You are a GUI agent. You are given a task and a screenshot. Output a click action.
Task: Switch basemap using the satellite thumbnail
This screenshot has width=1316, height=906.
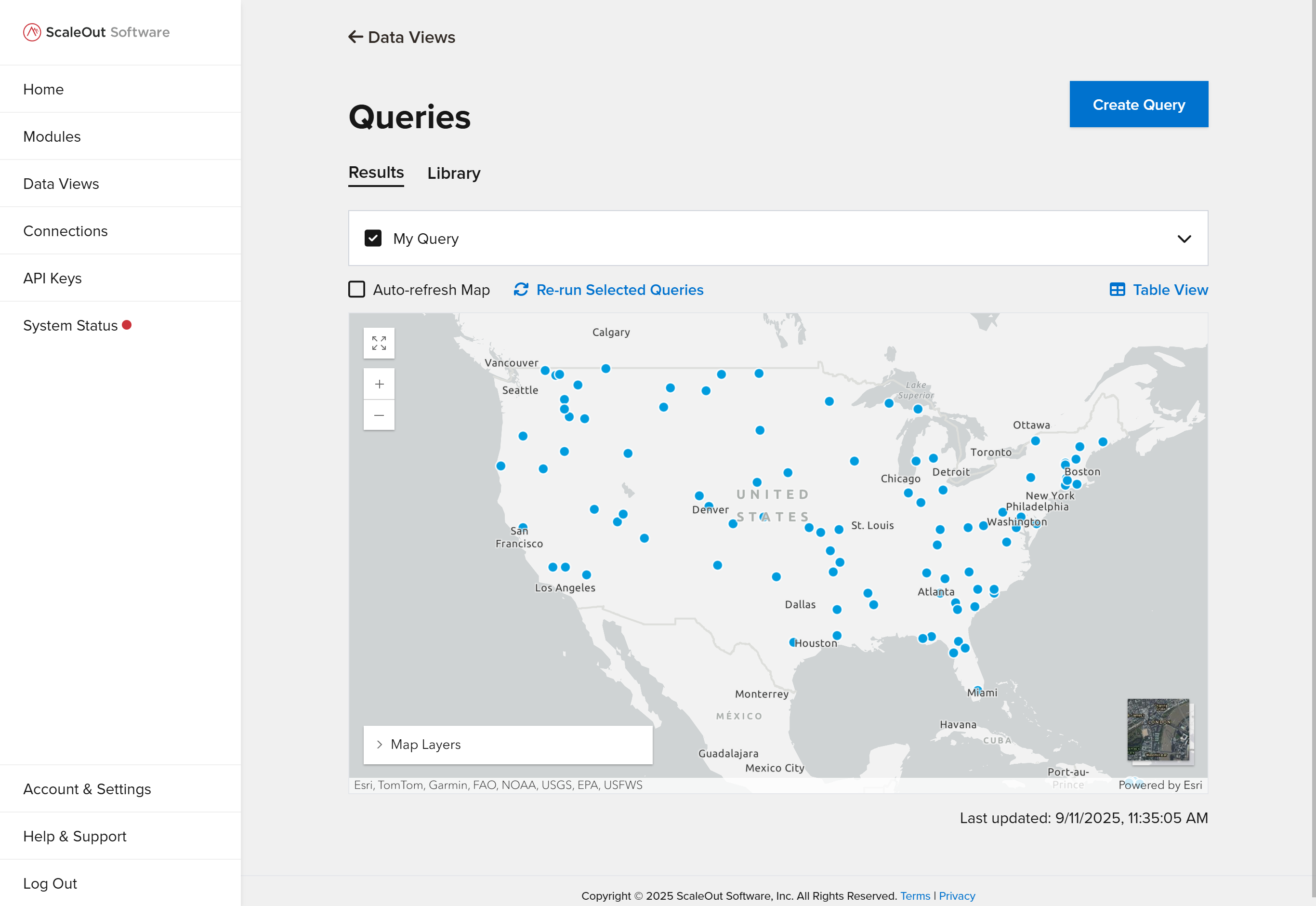pos(1158,730)
